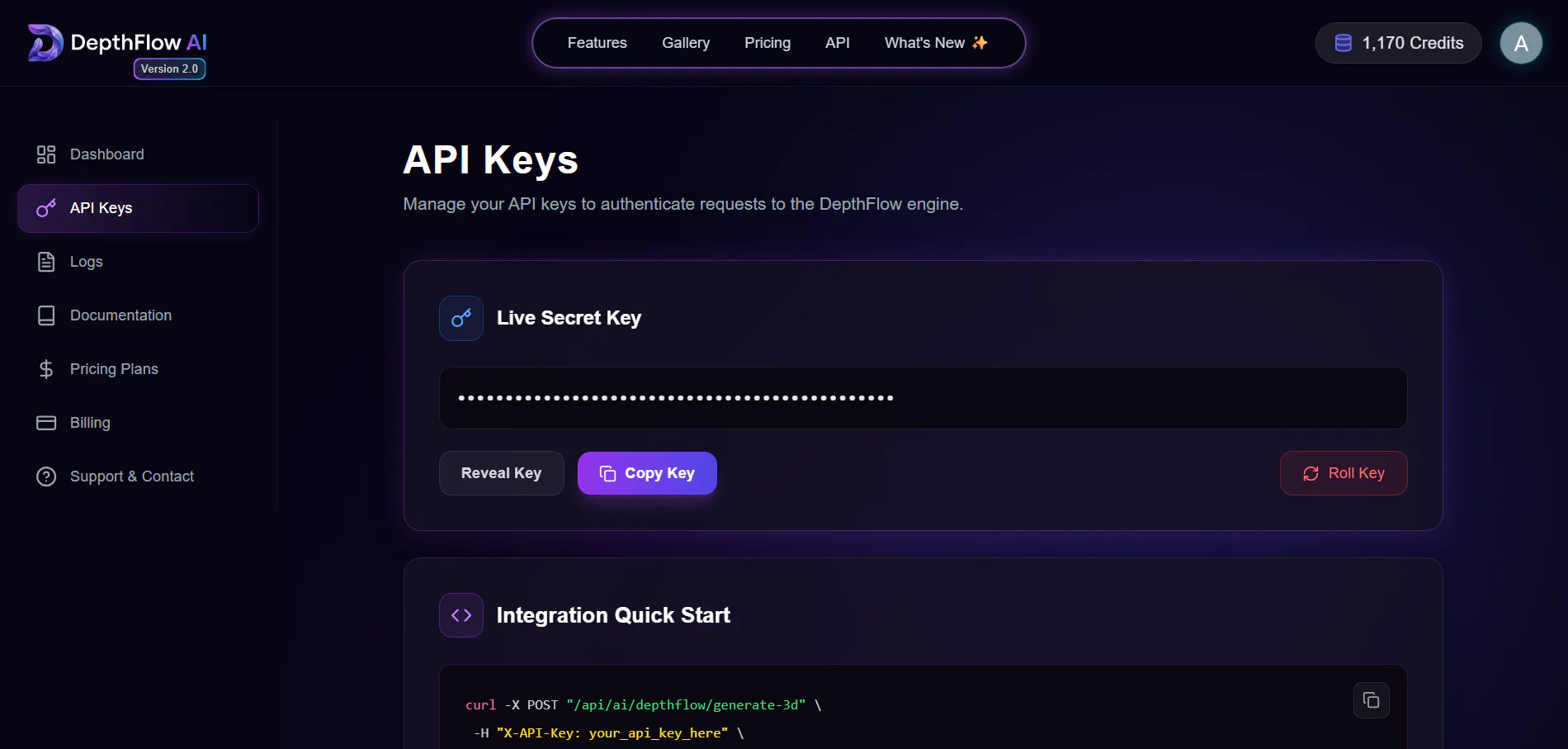Open Support & Contact in the sidebar
Viewport: 1568px width, 749px height.
[x=138, y=476]
